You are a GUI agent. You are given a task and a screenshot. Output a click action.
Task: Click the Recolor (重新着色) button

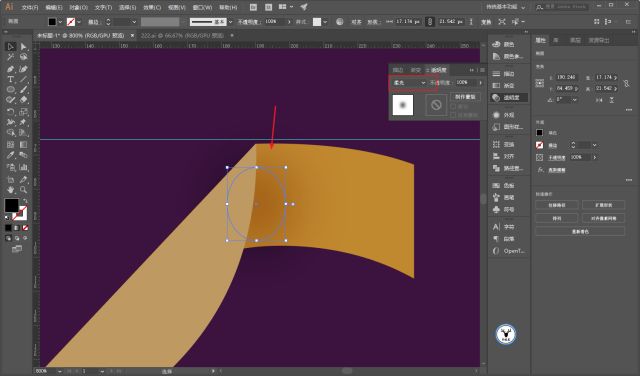[x=580, y=231]
